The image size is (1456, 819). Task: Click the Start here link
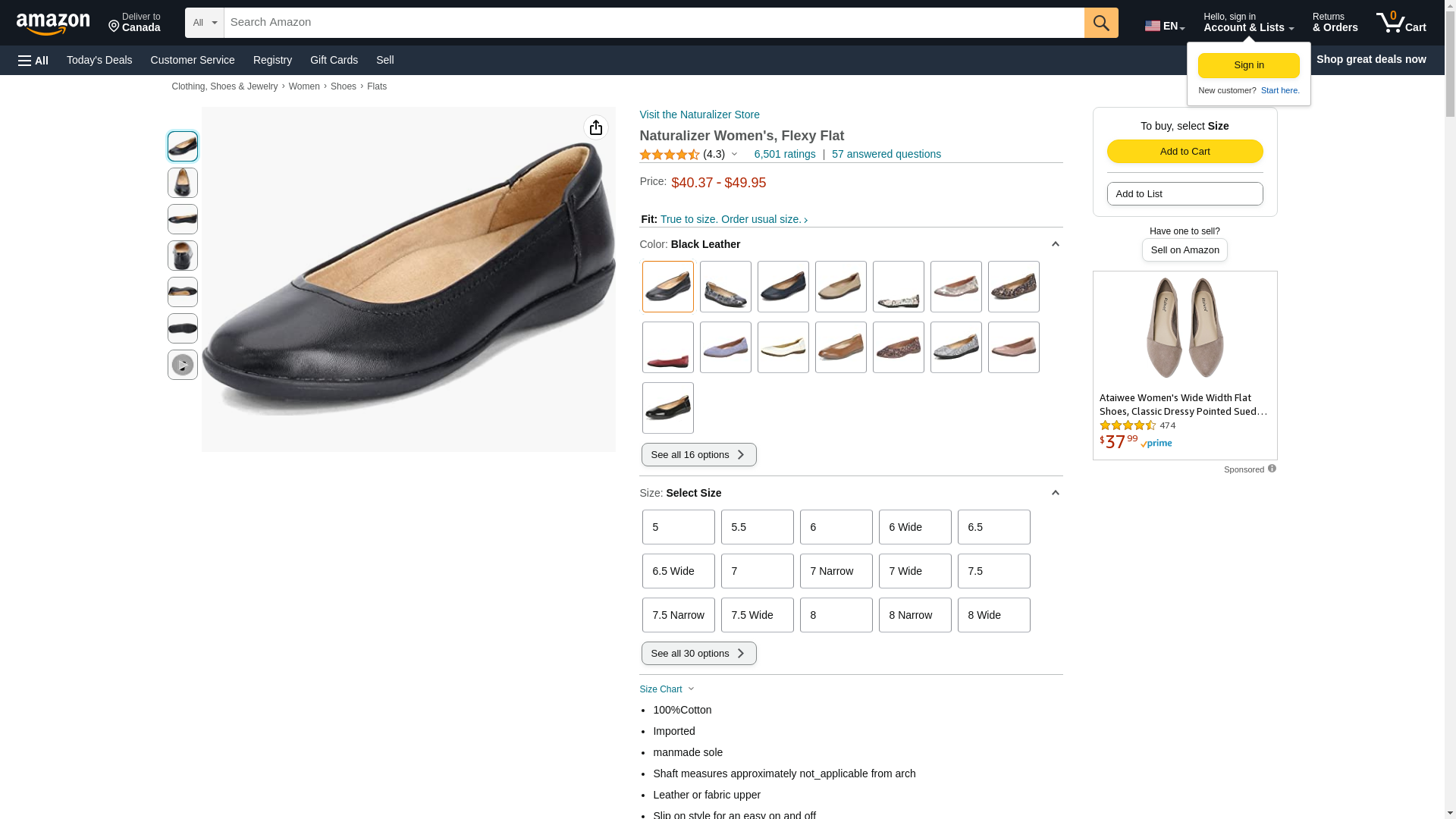coord(1280,91)
